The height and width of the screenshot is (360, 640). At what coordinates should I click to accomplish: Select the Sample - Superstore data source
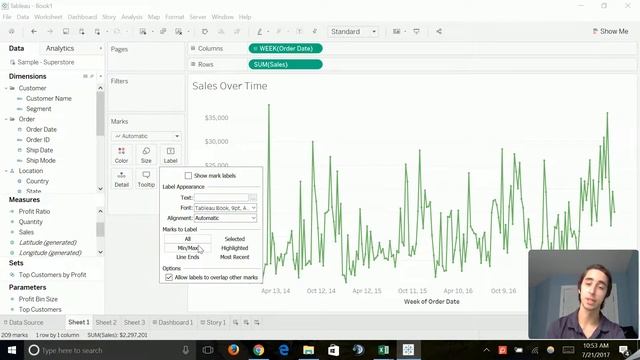[42, 62]
